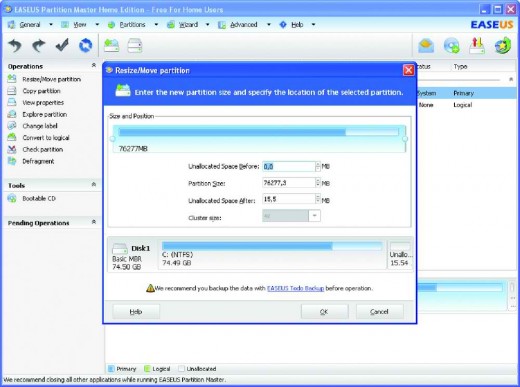Close the Resize/Move partition dialog
The height and width of the screenshot is (387, 520).
click(x=408, y=70)
